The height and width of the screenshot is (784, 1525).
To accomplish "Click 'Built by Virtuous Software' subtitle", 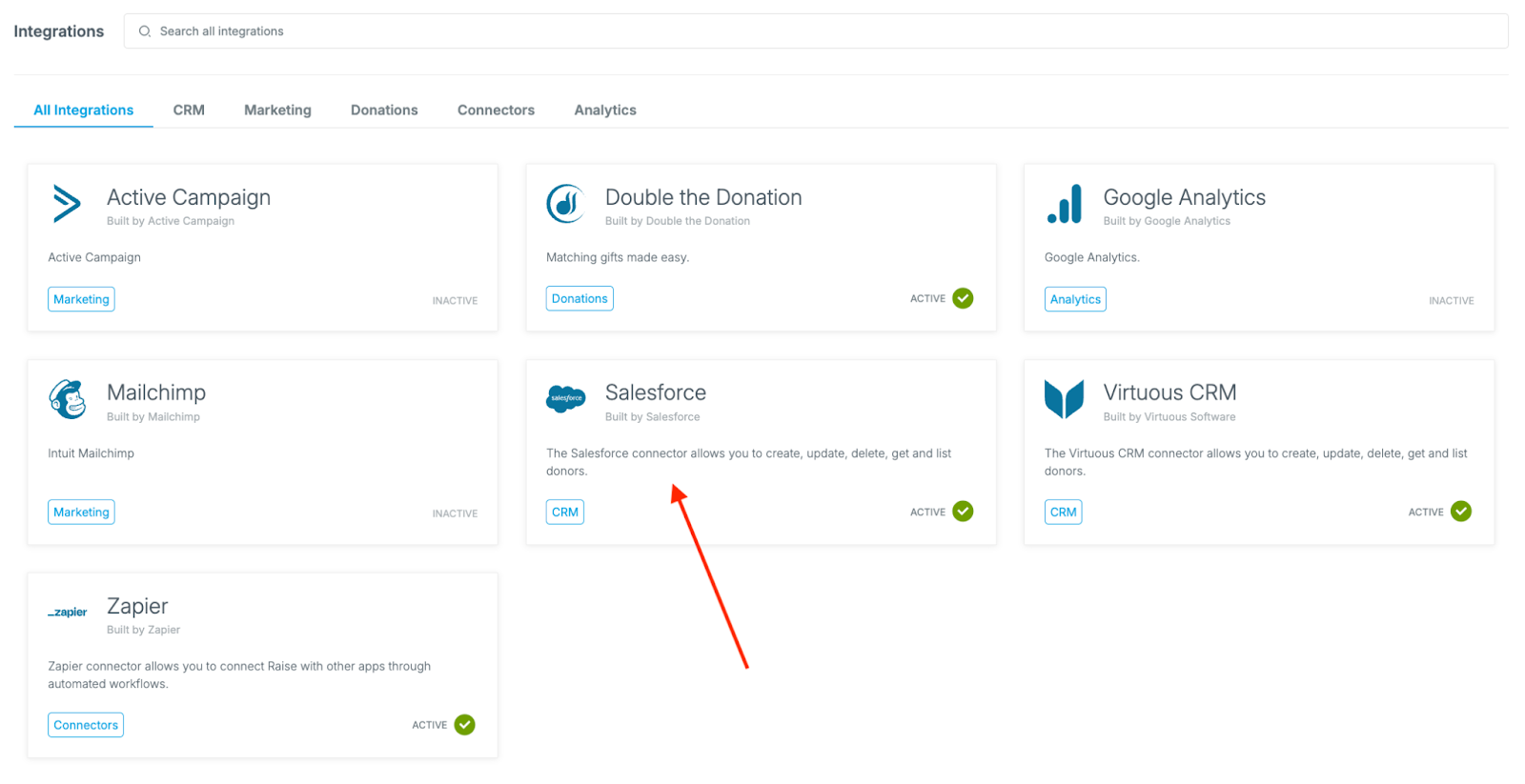I will (x=1169, y=417).
